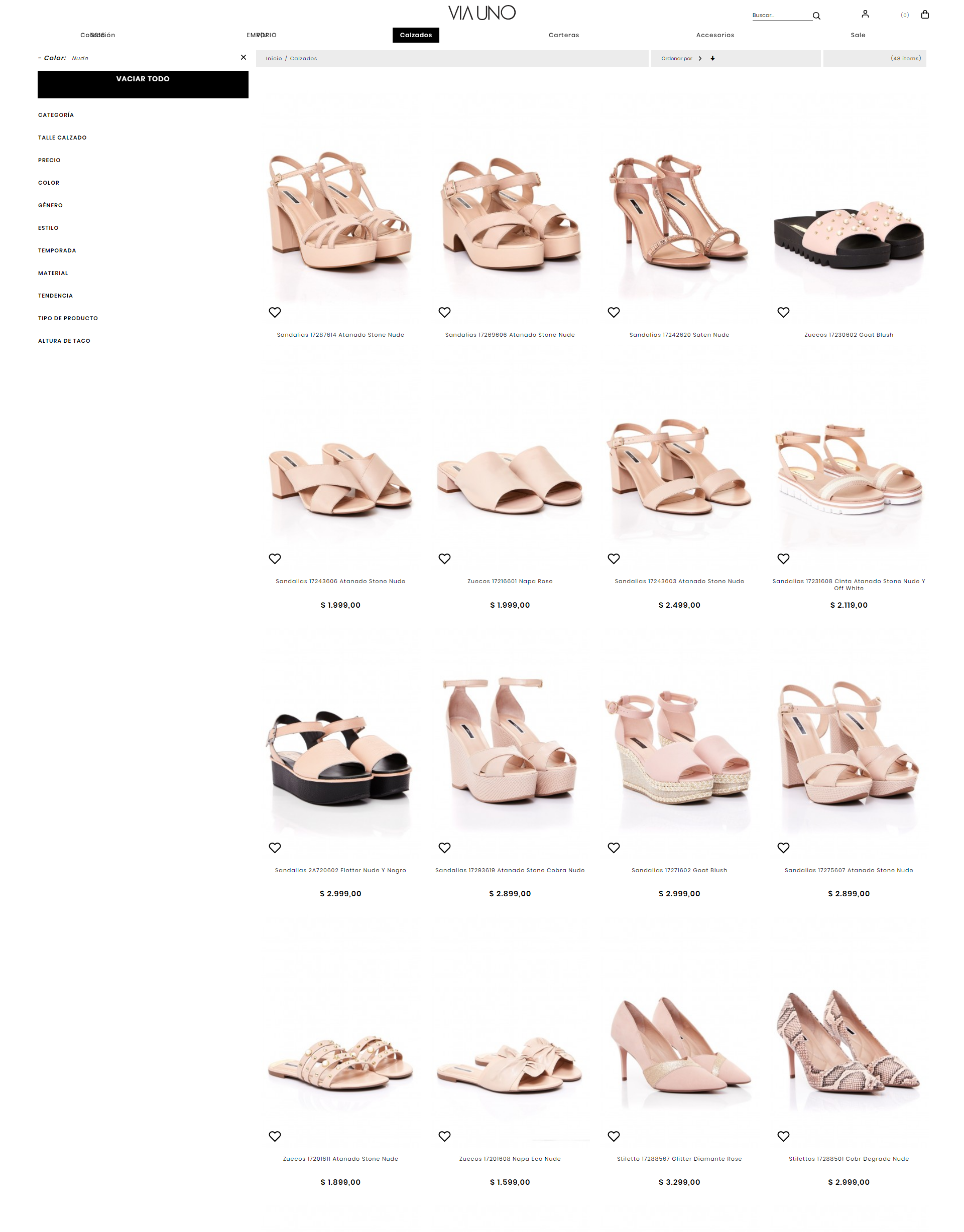Open the user account icon
Viewport: 964px width, 1232px height.
click(x=865, y=14)
